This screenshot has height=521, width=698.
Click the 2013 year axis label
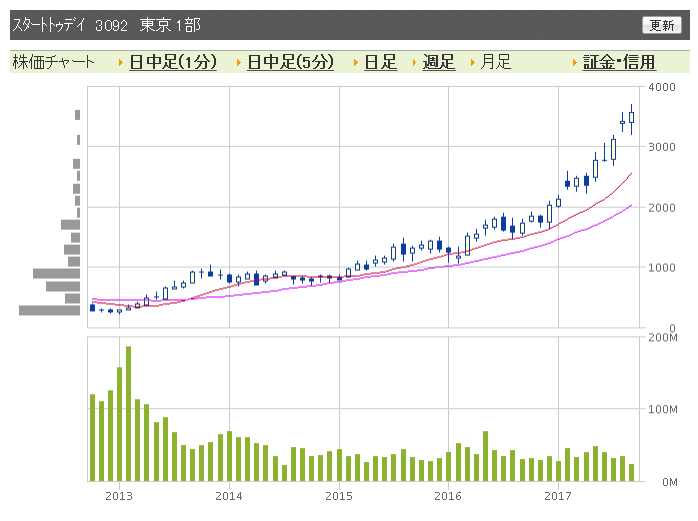[x=119, y=496]
